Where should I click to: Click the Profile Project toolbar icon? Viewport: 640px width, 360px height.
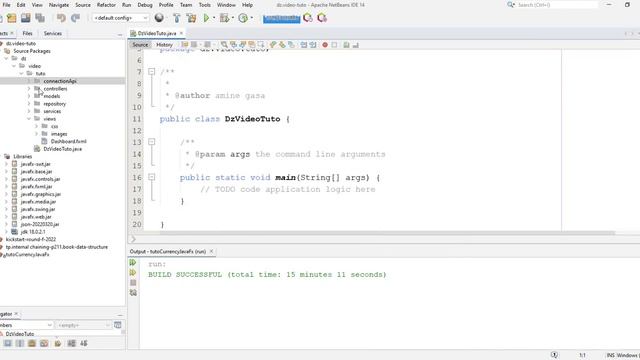tap(243, 18)
